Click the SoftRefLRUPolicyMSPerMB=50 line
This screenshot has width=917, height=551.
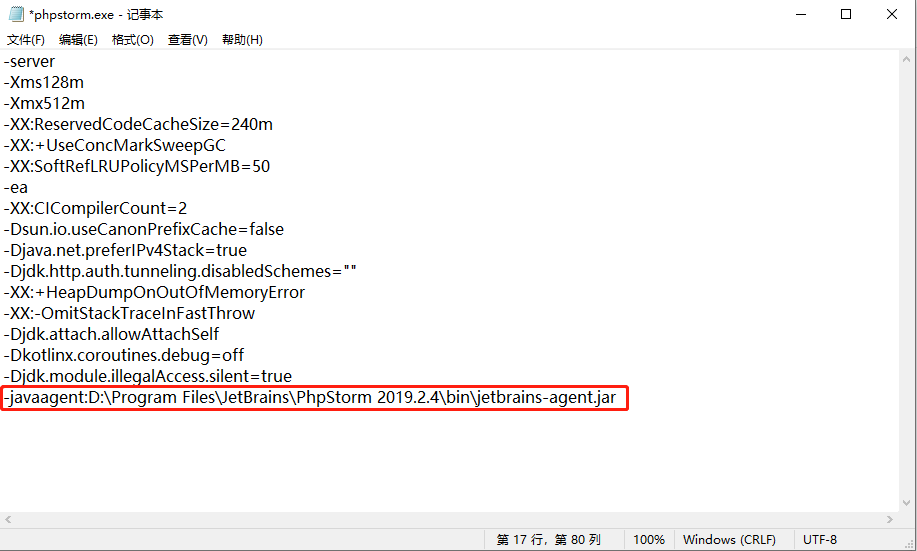(137, 167)
